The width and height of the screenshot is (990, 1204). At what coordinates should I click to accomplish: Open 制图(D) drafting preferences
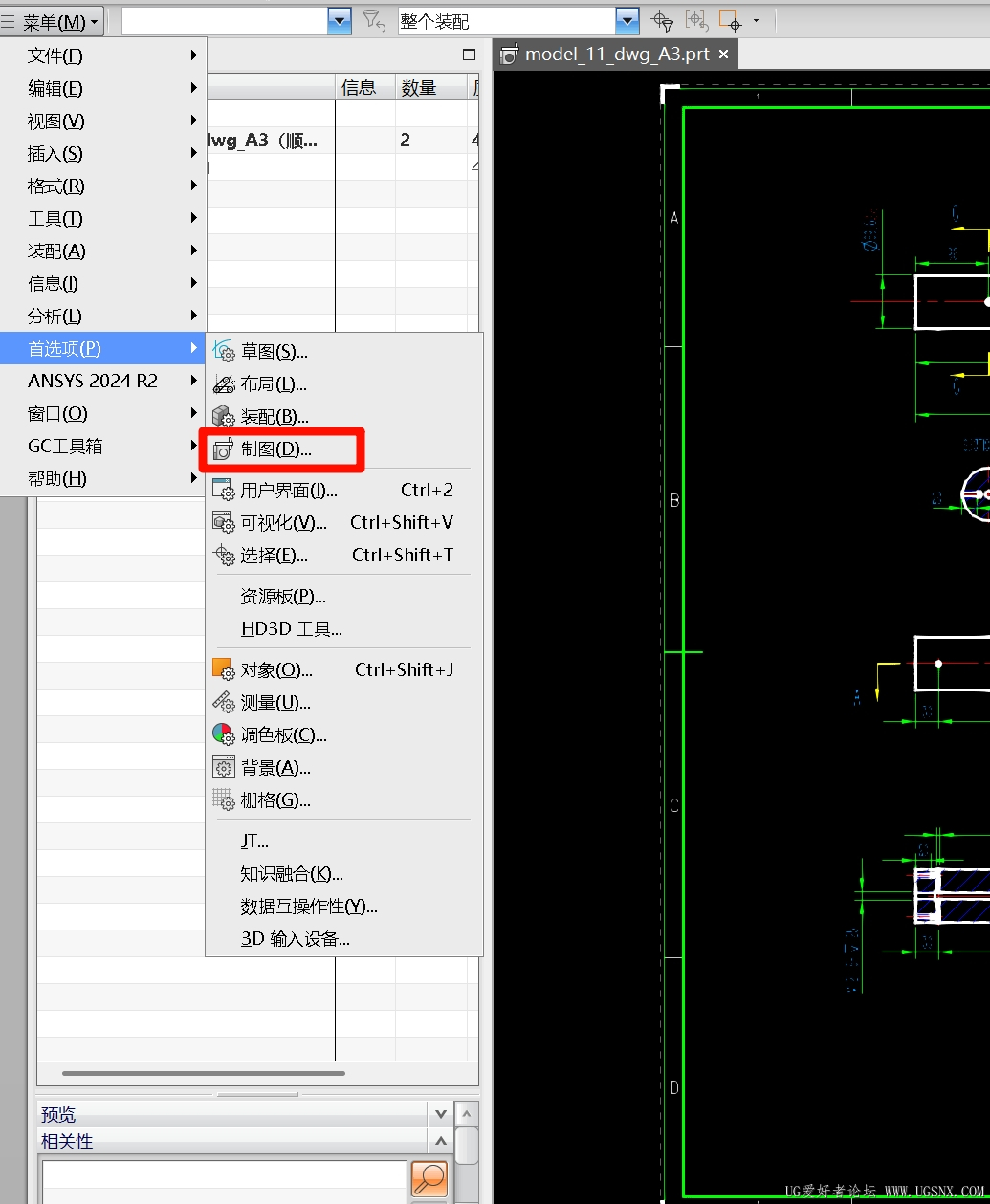tap(275, 449)
